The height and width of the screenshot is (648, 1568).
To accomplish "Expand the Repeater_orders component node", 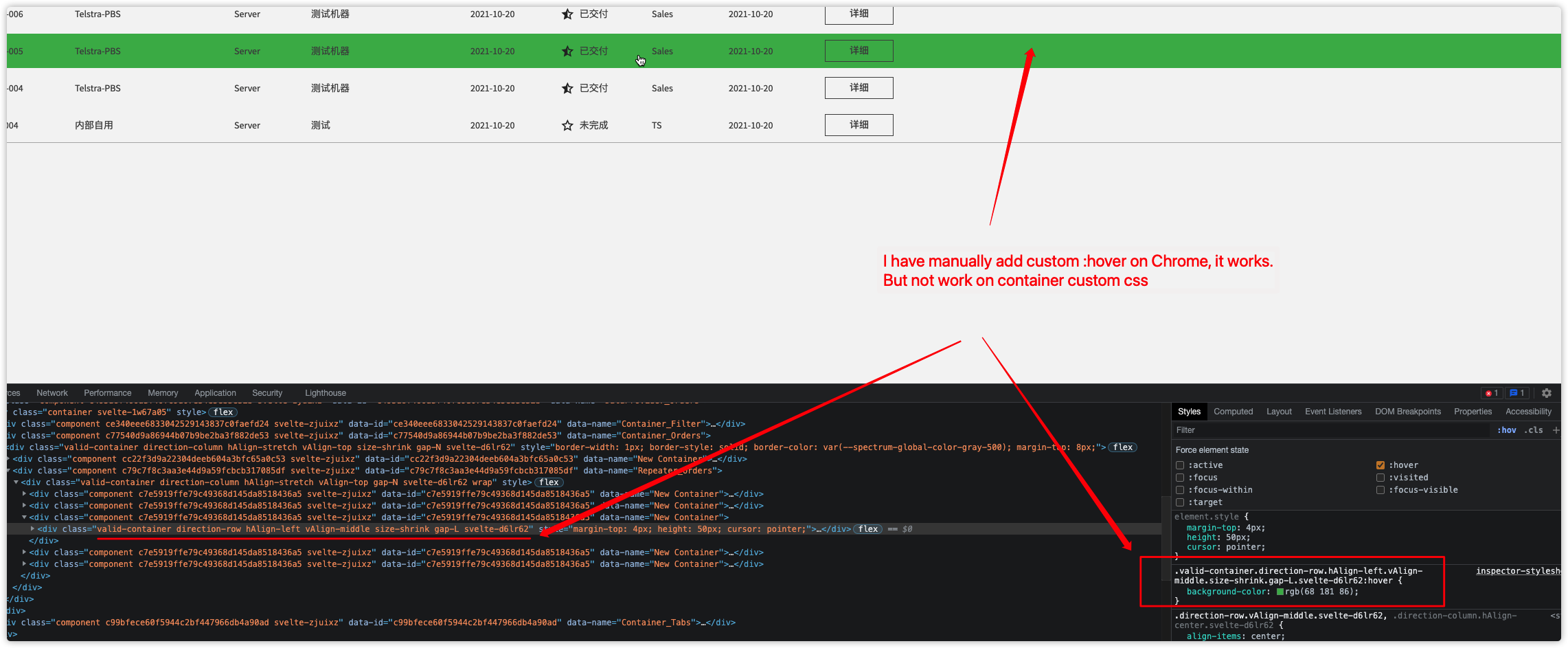I will (x=7, y=470).
